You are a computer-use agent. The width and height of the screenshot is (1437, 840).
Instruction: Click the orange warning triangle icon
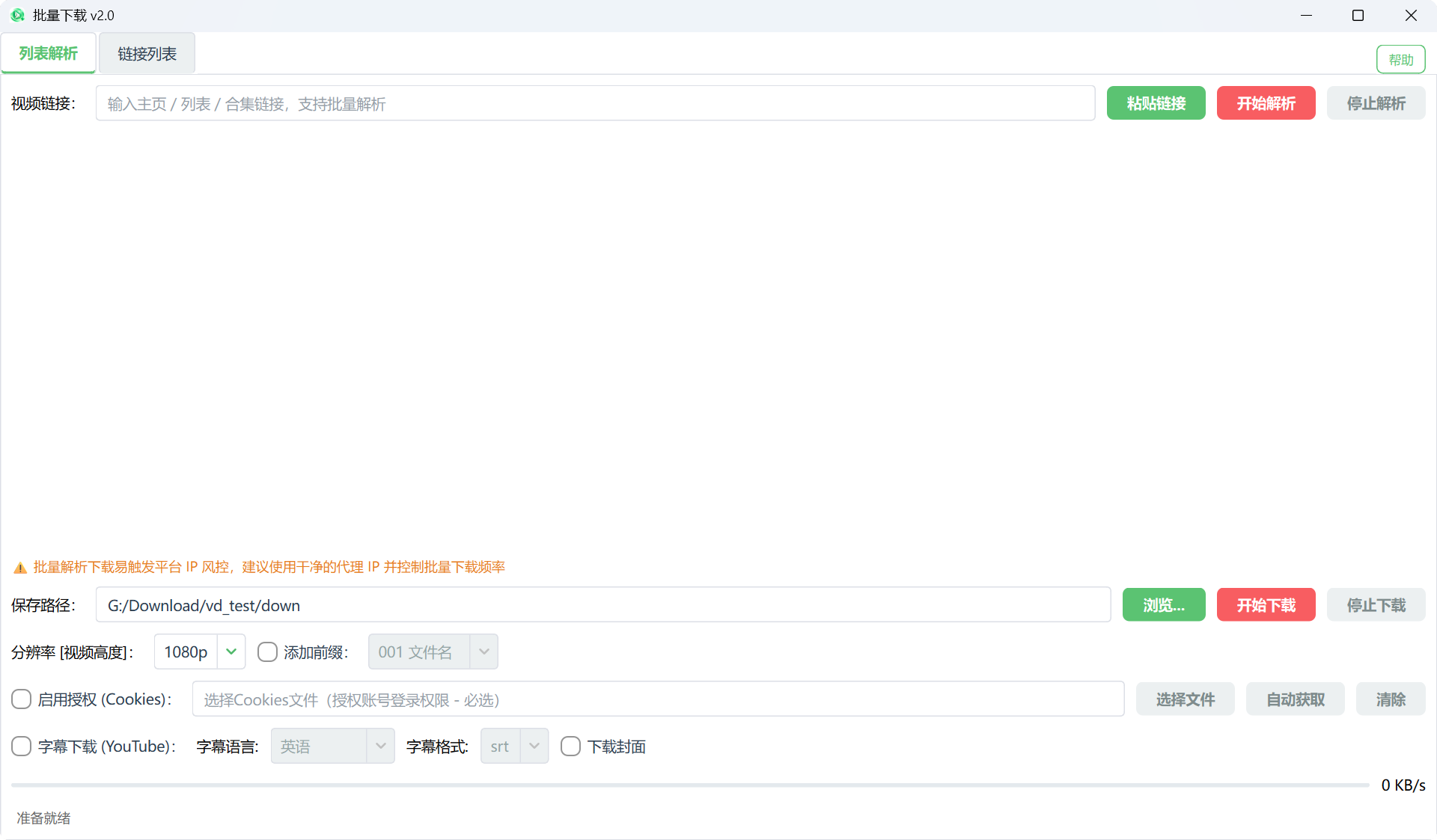pos(20,568)
